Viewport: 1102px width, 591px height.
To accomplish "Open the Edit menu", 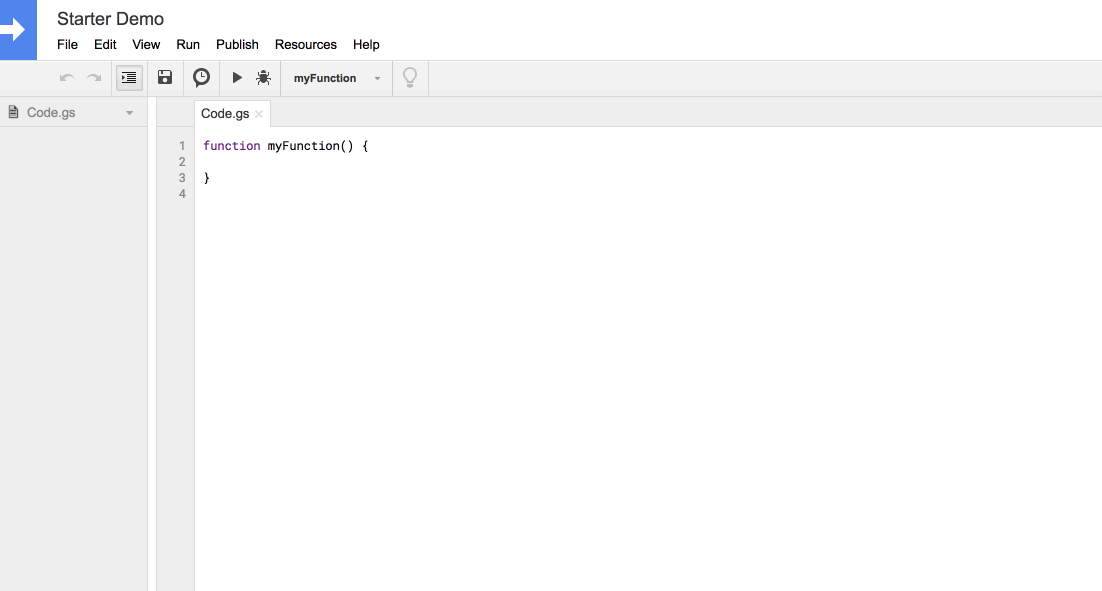I will pyautogui.click(x=105, y=45).
